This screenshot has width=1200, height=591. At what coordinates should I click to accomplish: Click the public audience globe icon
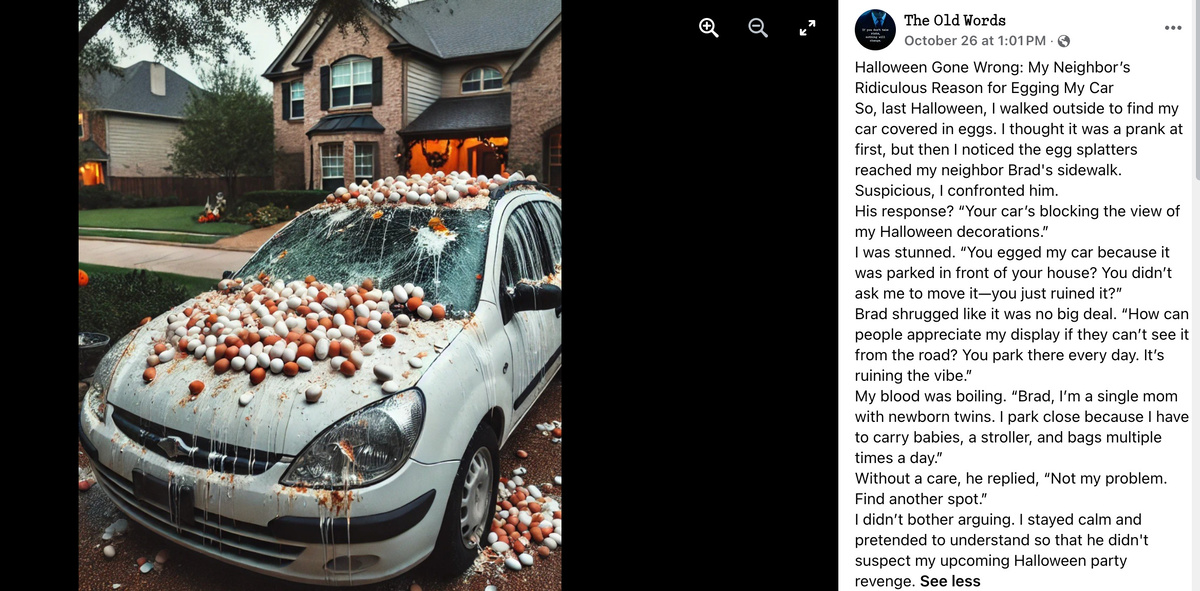(x=1063, y=41)
